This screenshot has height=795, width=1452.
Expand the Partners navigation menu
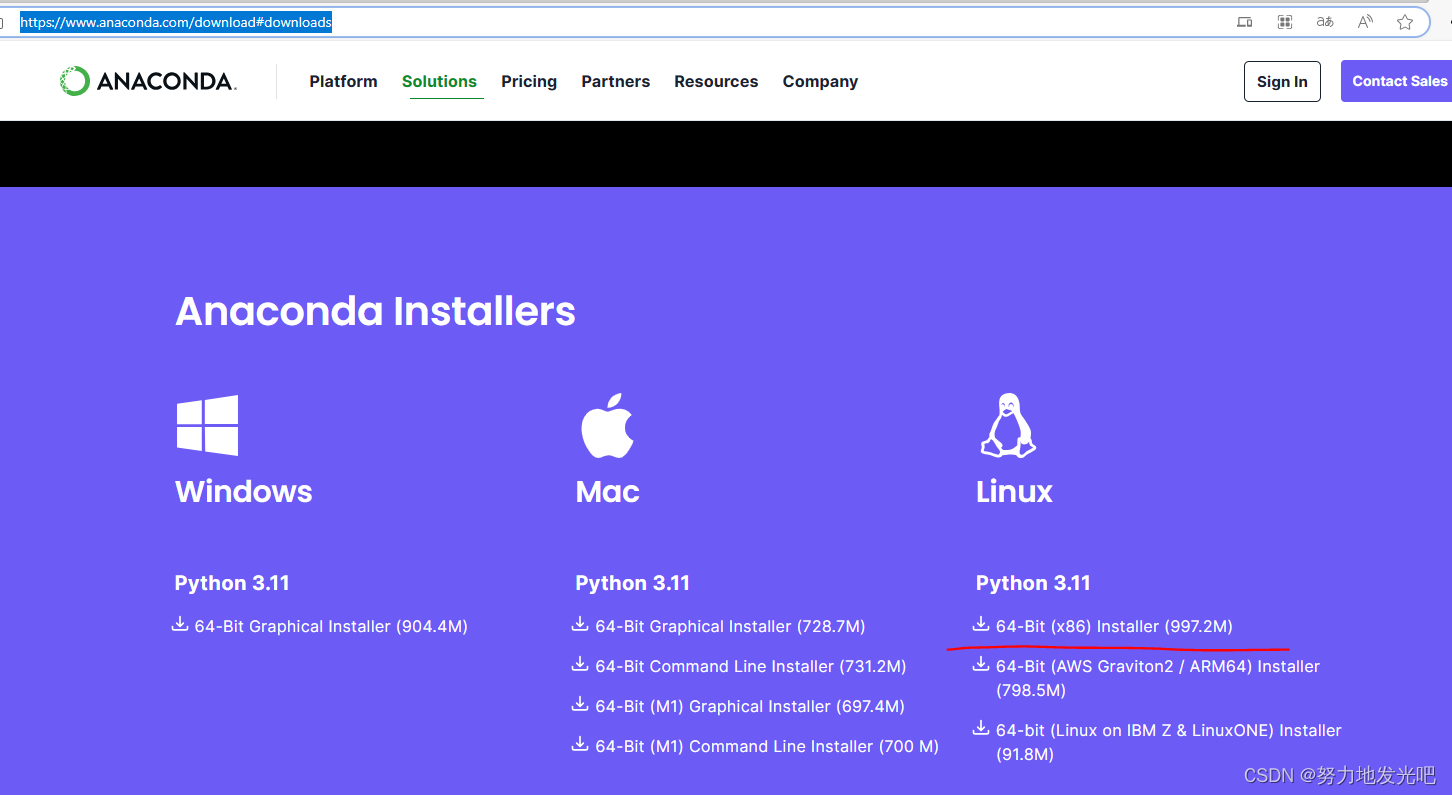coord(615,81)
